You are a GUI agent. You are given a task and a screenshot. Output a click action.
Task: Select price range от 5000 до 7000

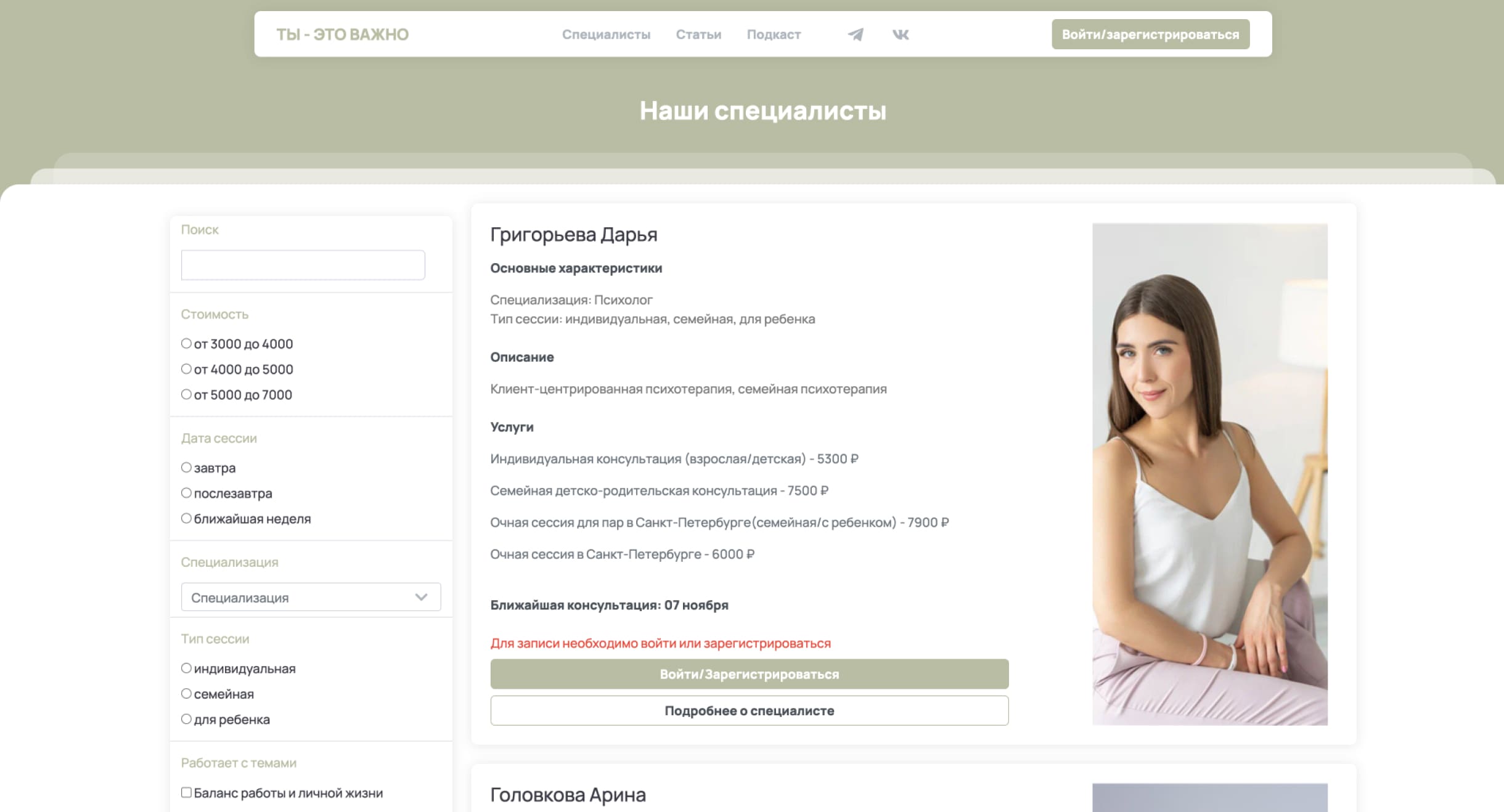pyautogui.click(x=186, y=394)
